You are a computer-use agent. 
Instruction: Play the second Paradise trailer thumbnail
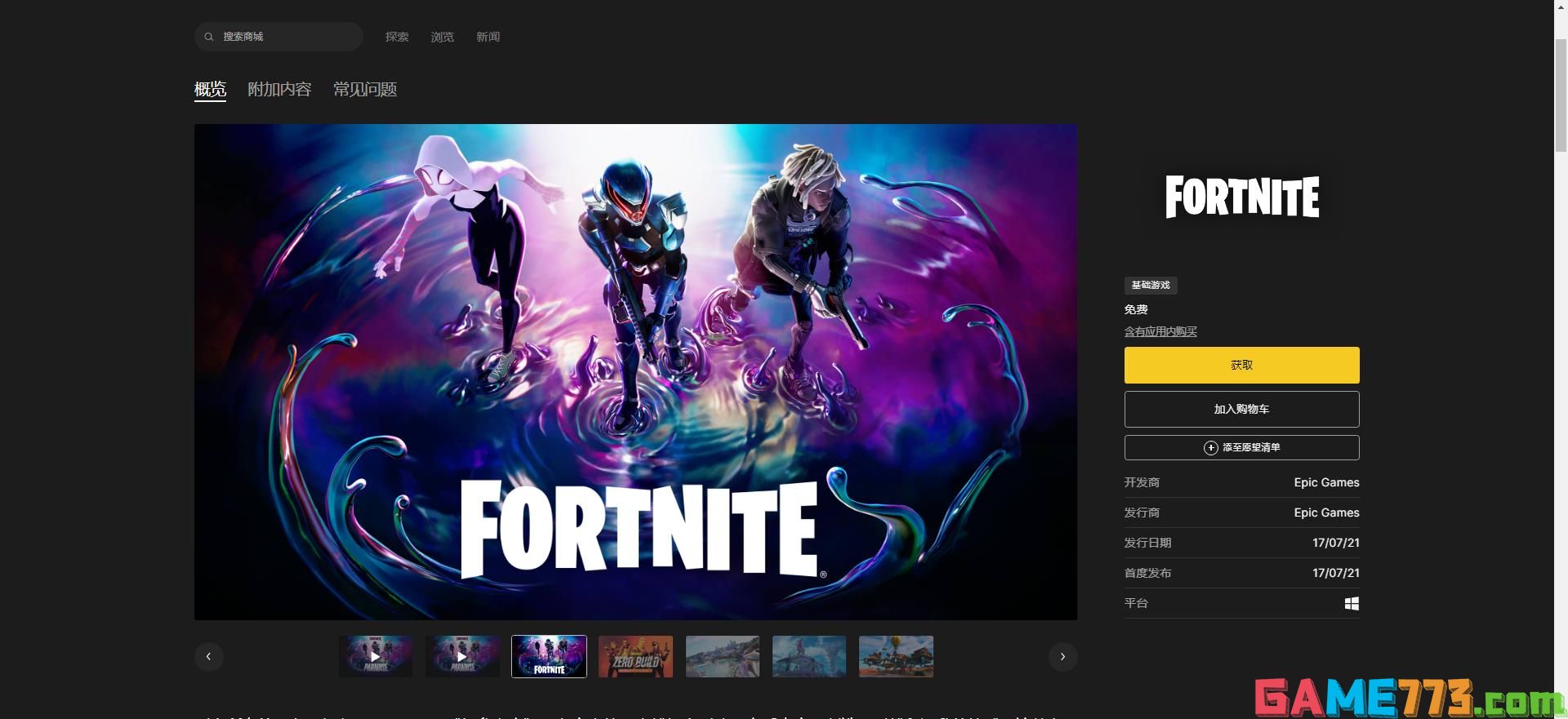pos(462,656)
